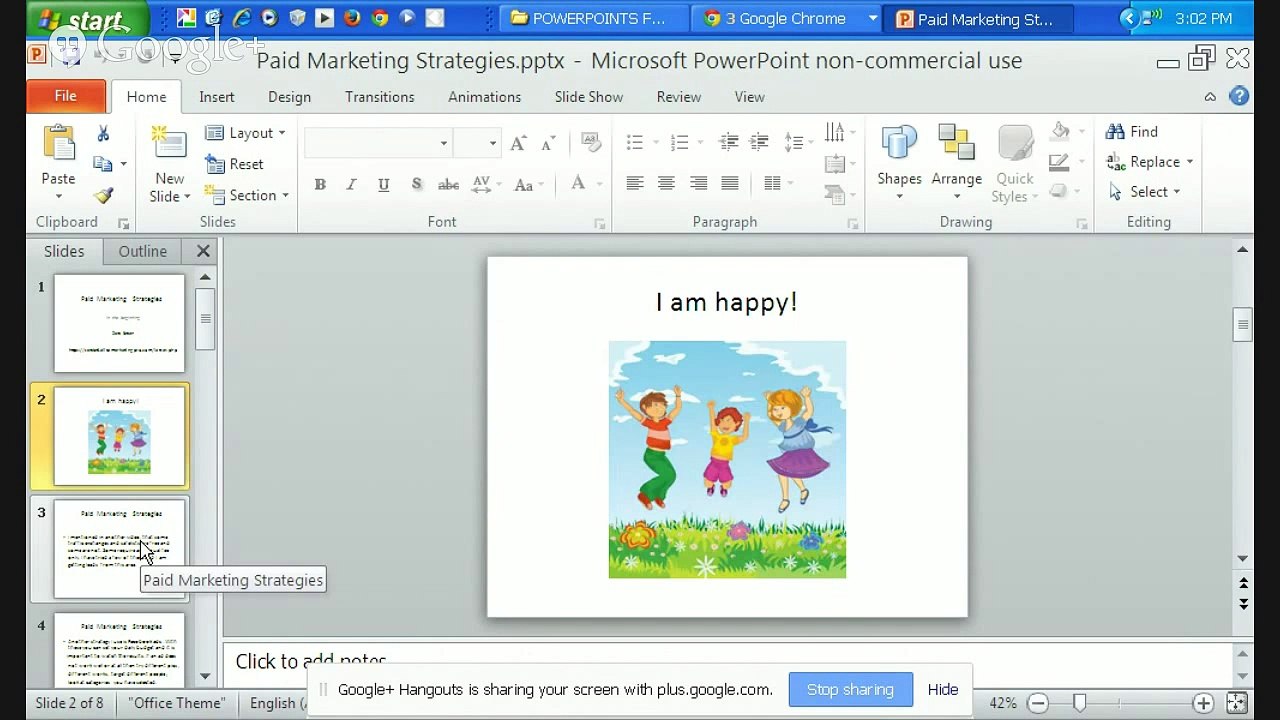The width and height of the screenshot is (1280, 720).
Task: Open the font size dropdown
Action: [492, 144]
